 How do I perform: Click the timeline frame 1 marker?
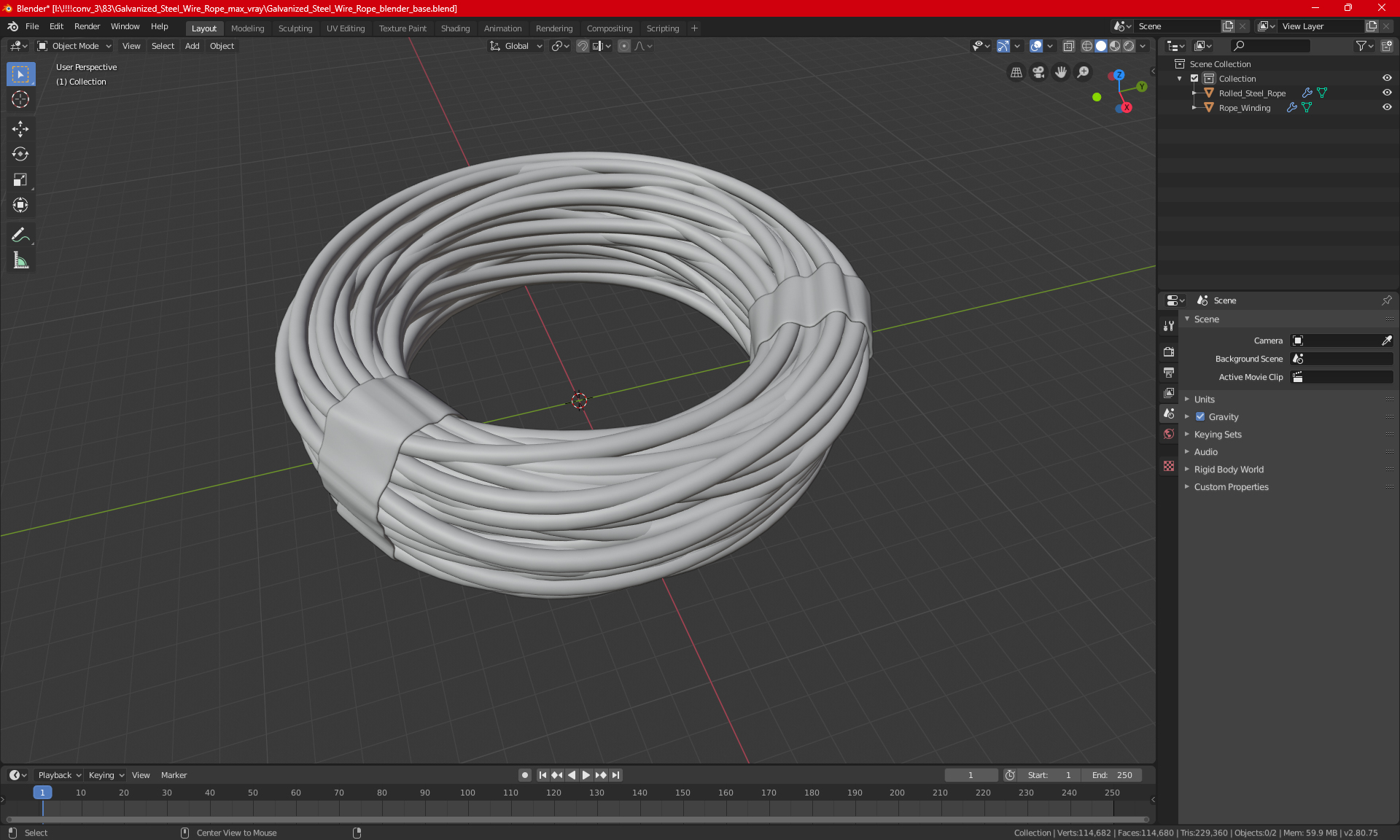pos(42,793)
